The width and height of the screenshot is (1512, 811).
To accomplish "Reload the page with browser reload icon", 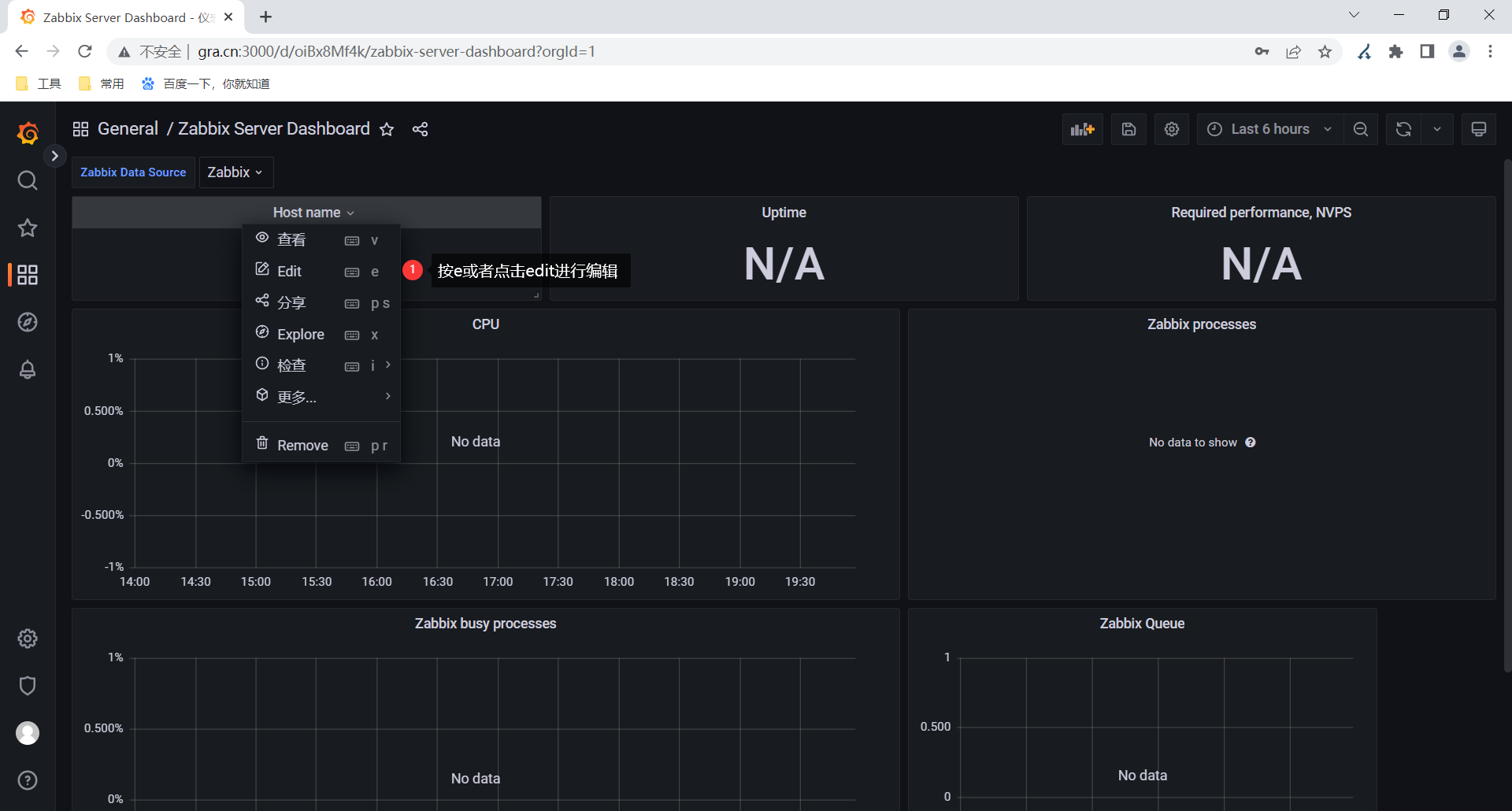I will click(85, 52).
